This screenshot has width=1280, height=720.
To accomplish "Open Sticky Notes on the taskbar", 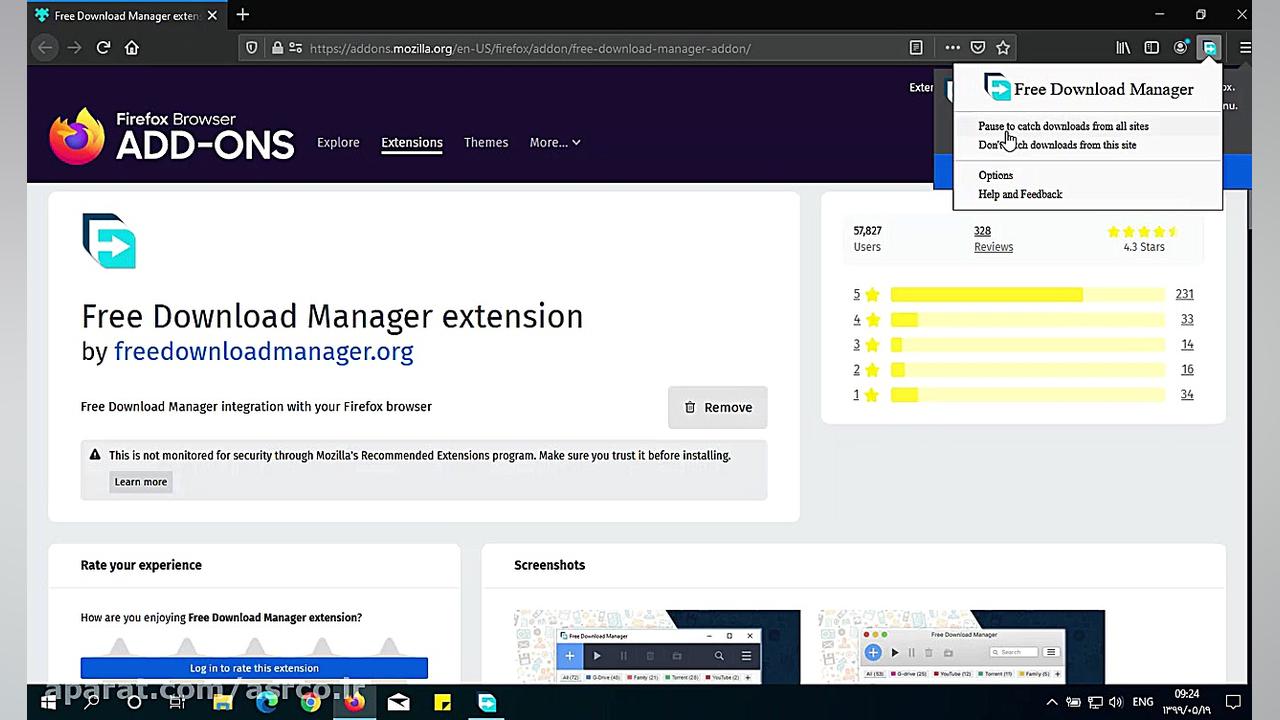I will click(x=442, y=702).
